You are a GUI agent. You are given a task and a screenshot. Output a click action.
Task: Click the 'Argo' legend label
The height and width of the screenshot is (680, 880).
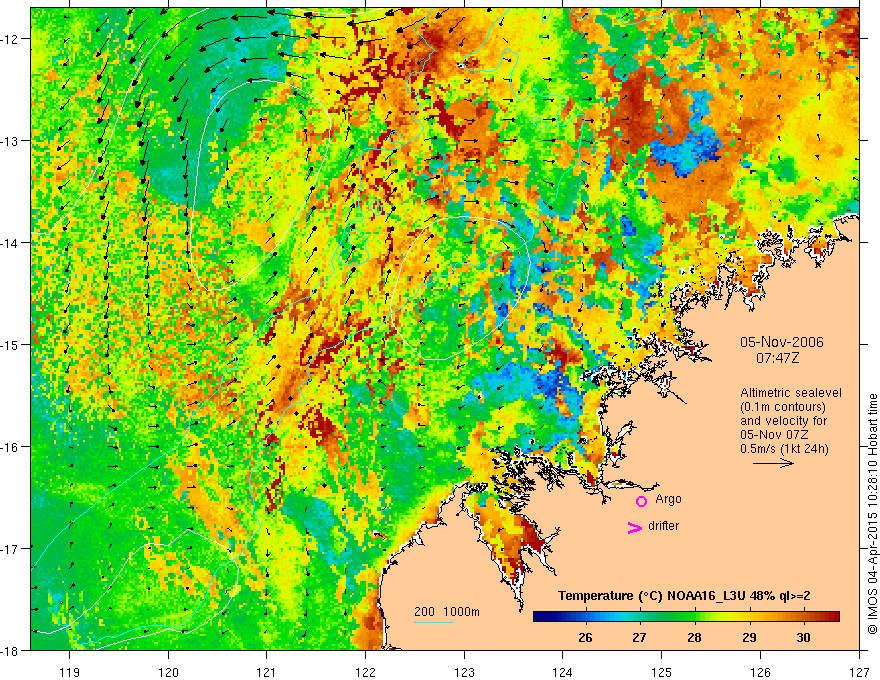coord(668,499)
